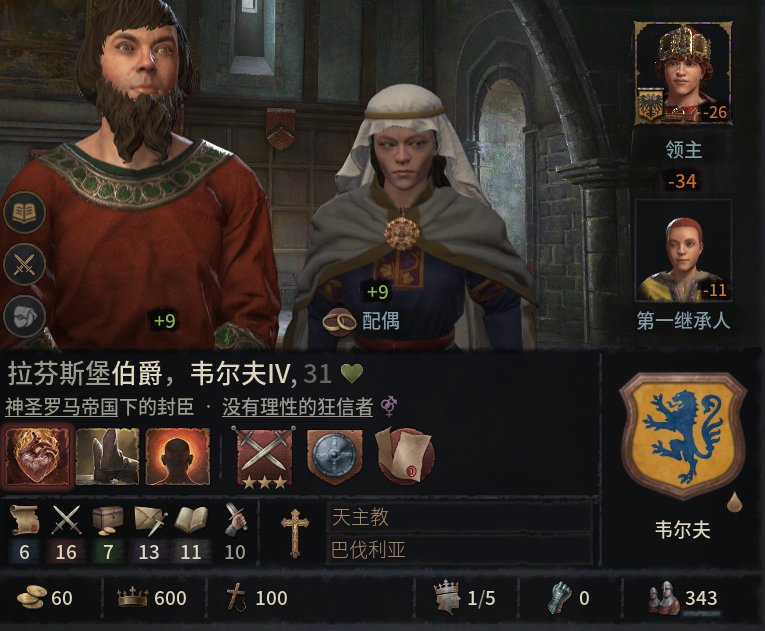Click the green heart health icon

click(351, 374)
